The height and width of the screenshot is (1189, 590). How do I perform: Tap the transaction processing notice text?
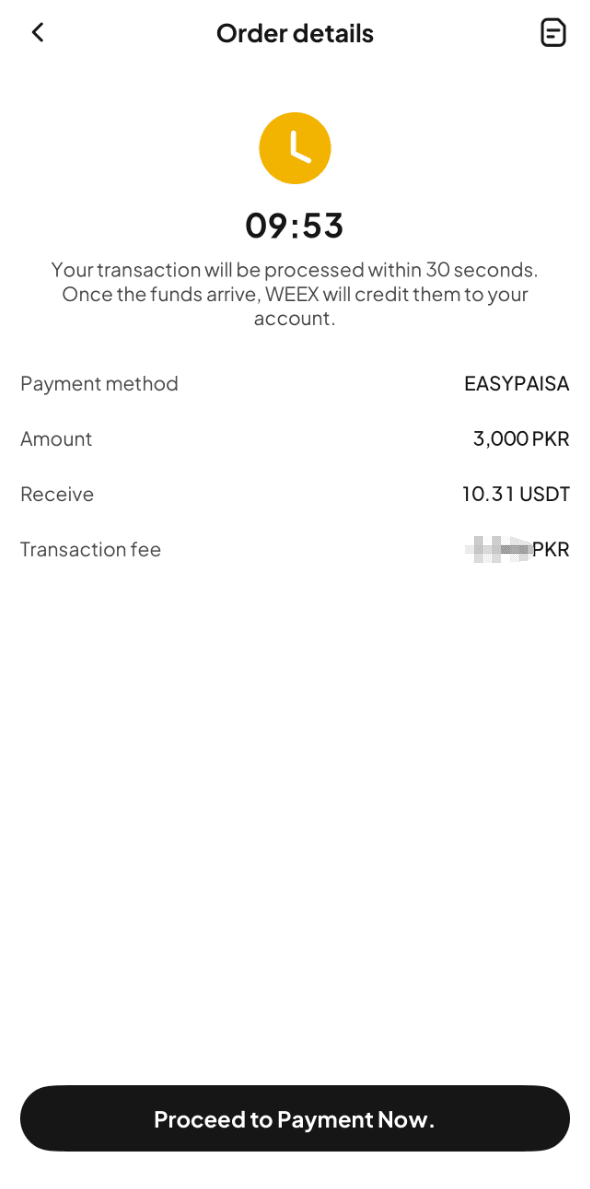295,269
